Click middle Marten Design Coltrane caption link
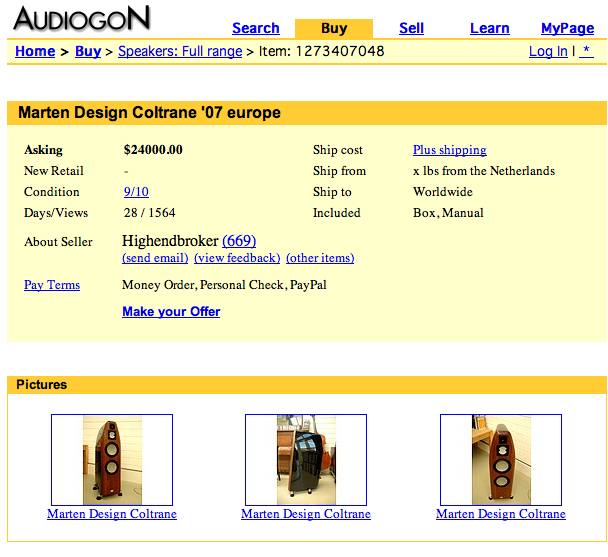 click(306, 514)
